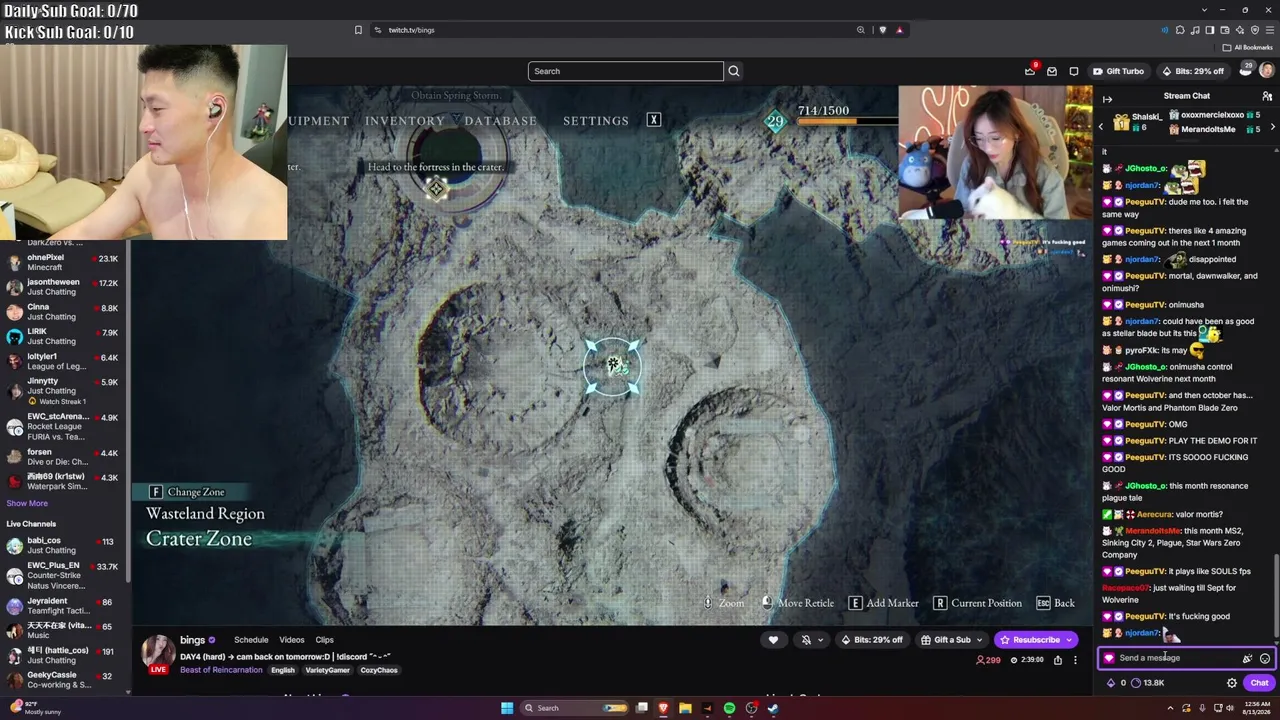Image resolution: width=1280 pixels, height=720 pixels.
Task: Click the CozyChaos stream tag
Action: 379,670
